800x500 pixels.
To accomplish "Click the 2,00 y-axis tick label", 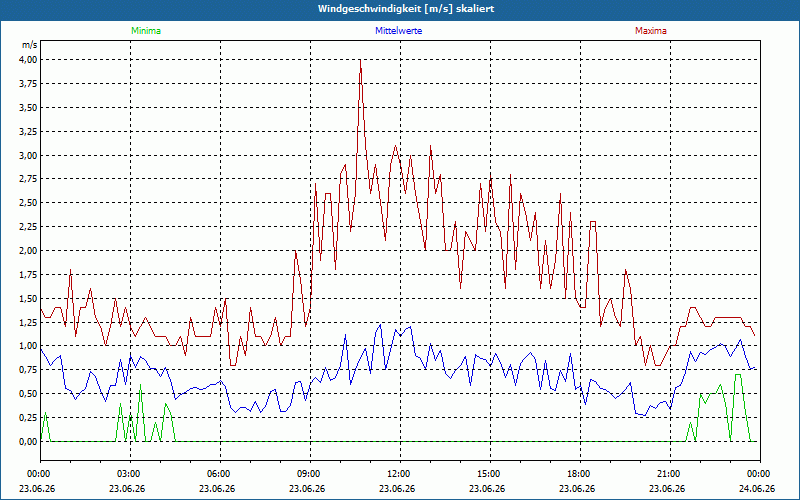I will tap(28, 251).
